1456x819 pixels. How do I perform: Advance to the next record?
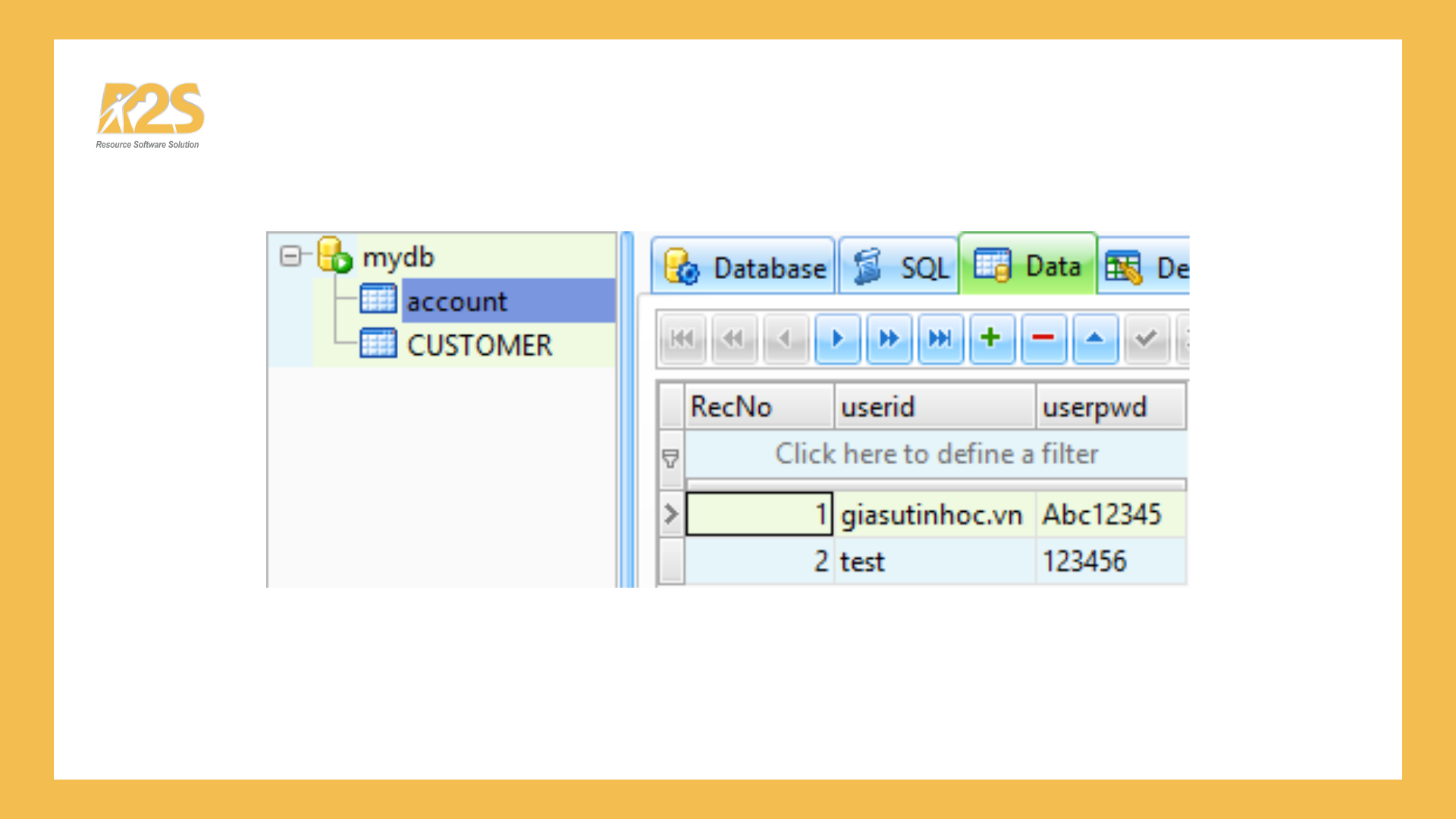(837, 339)
